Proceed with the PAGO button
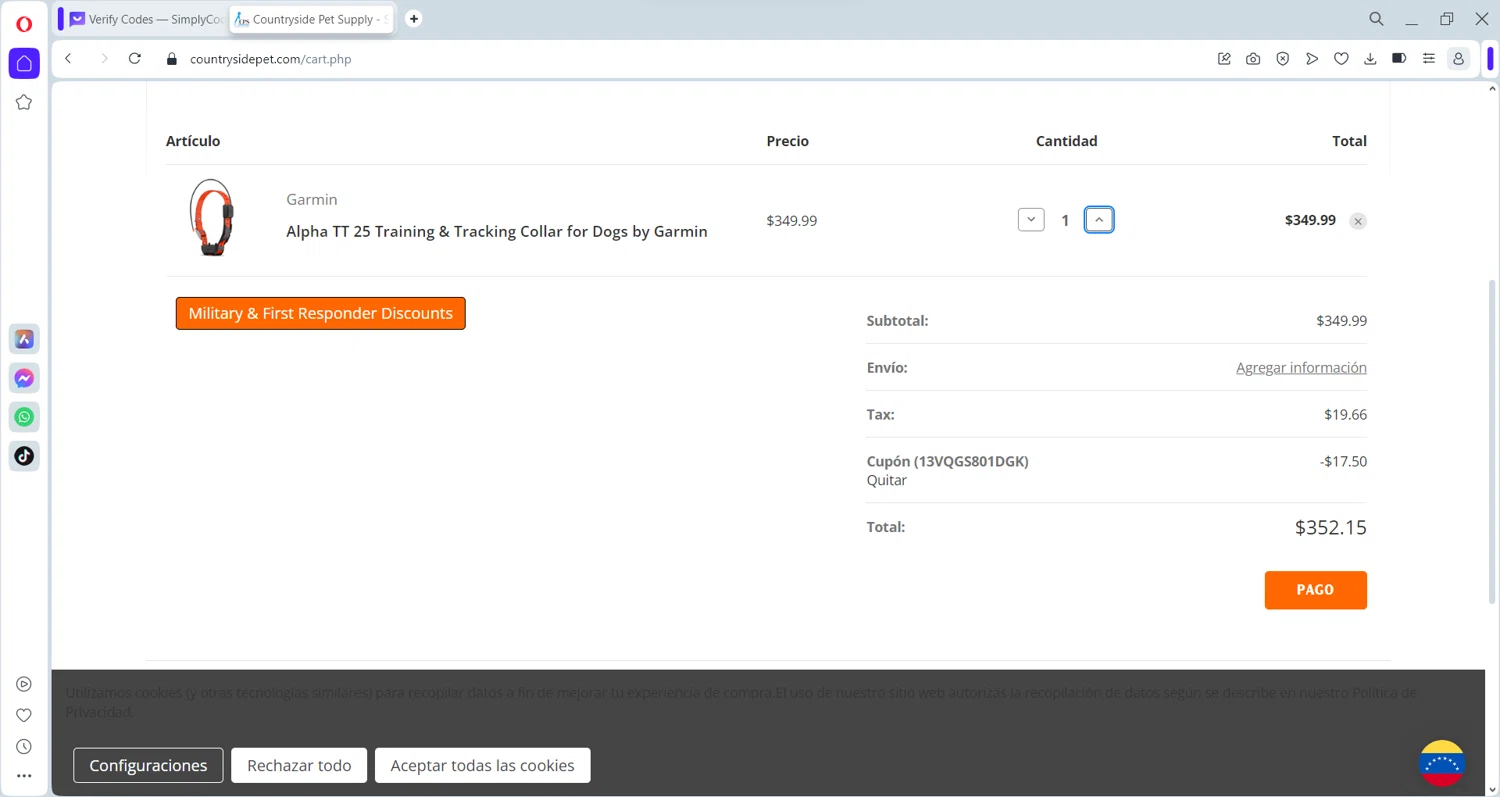 (1315, 590)
